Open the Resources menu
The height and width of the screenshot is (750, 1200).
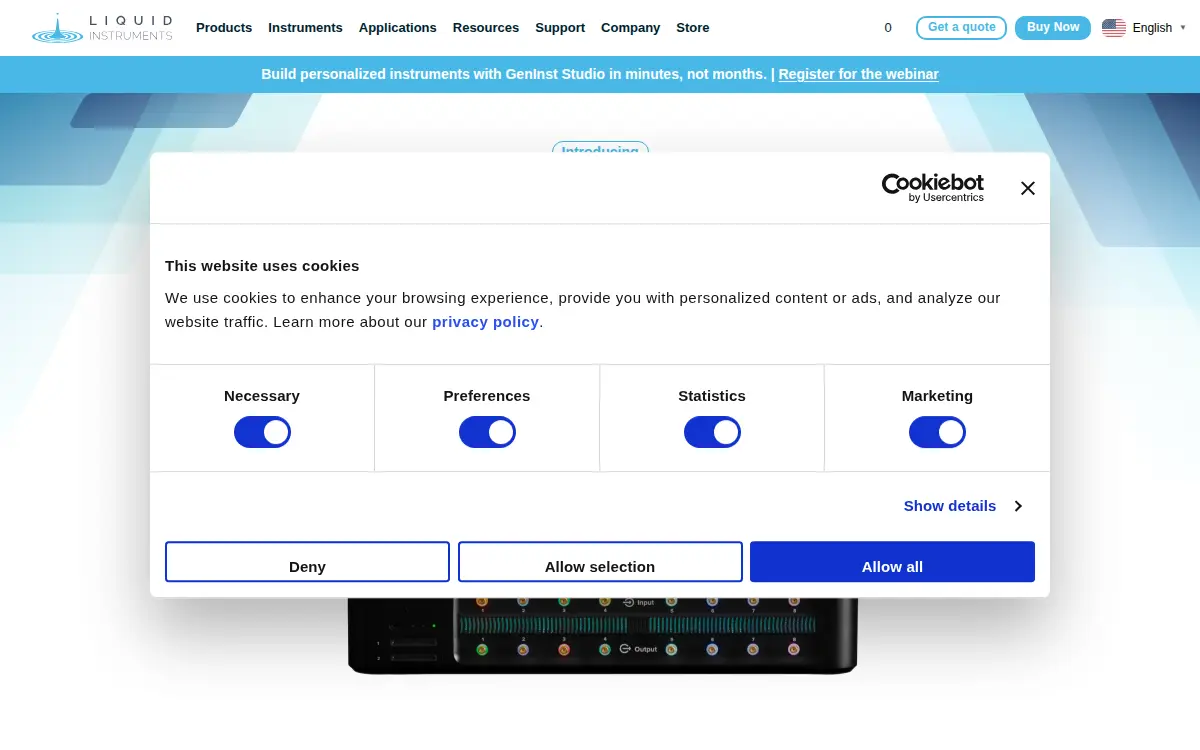click(x=486, y=28)
